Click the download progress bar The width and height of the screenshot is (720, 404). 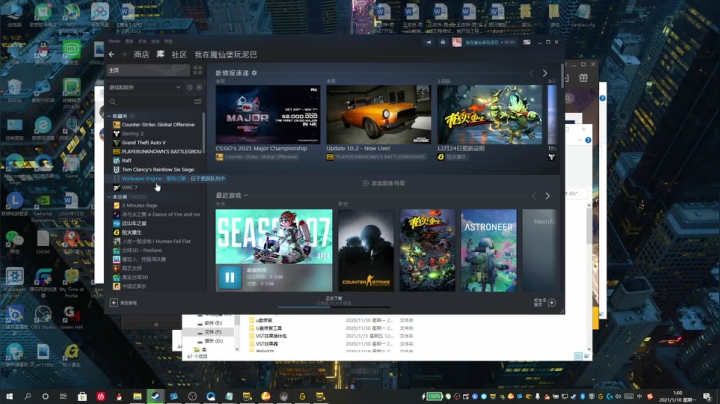pos(334,307)
